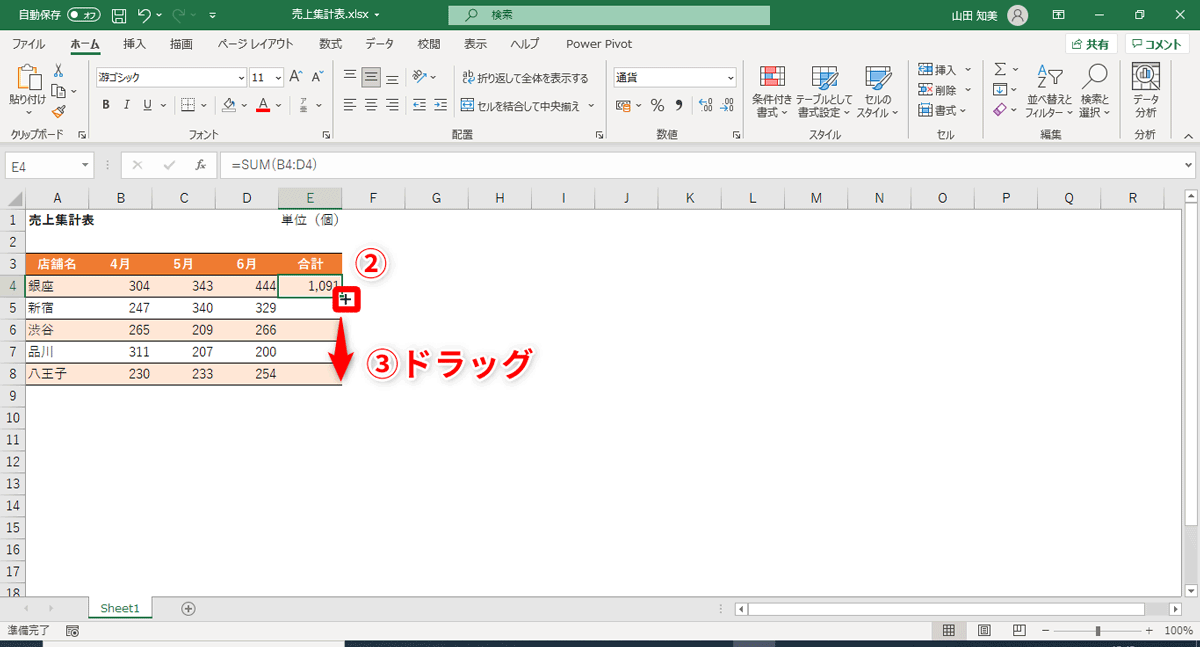Open セルのスタイル cell styles
Screen dimensions: 1200x647
click(x=877, y=92)
